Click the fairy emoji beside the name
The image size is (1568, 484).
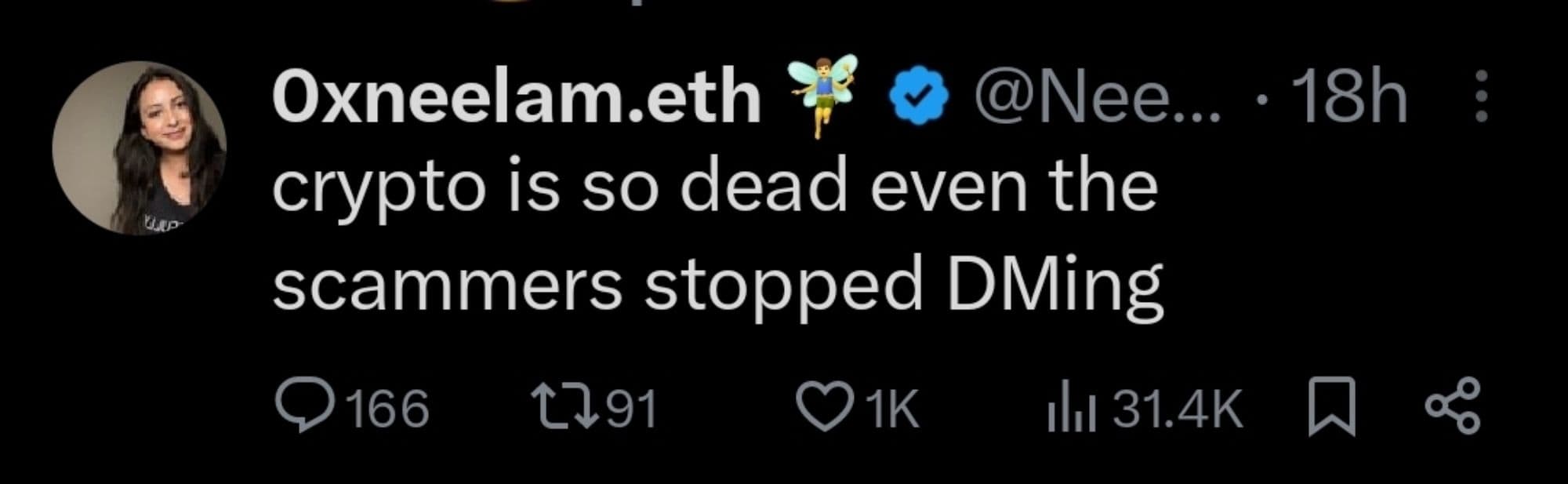click(825, 96)
